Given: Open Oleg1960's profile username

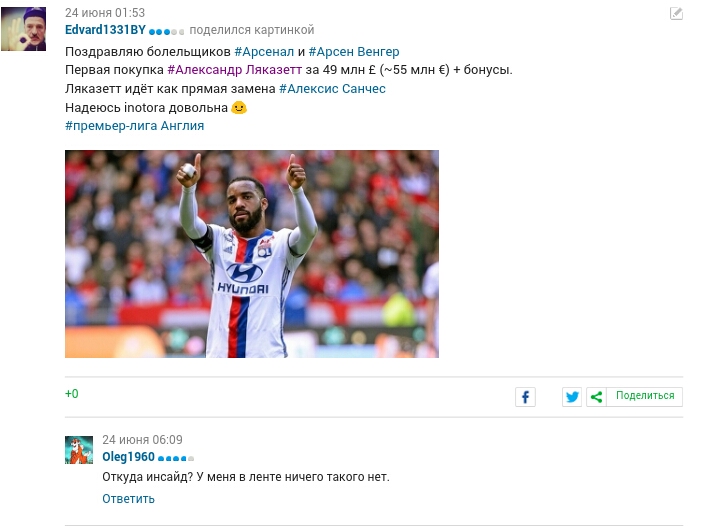Looking at the screenshot, I should (x=128, y=457).
